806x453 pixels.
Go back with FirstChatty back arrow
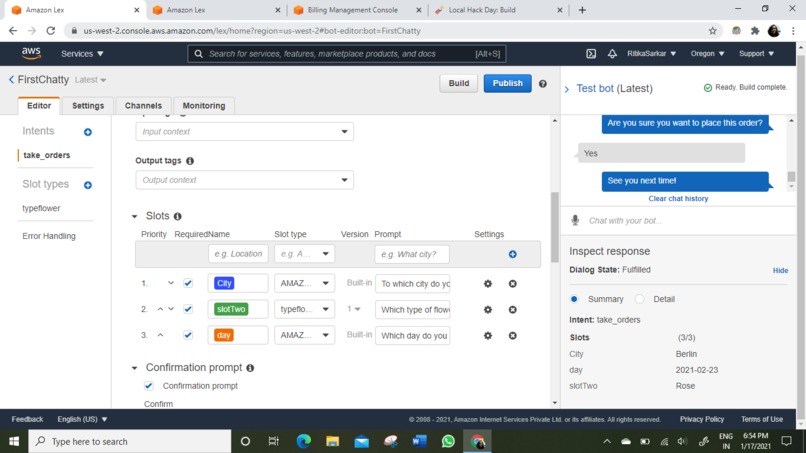(x=11, y=80)
